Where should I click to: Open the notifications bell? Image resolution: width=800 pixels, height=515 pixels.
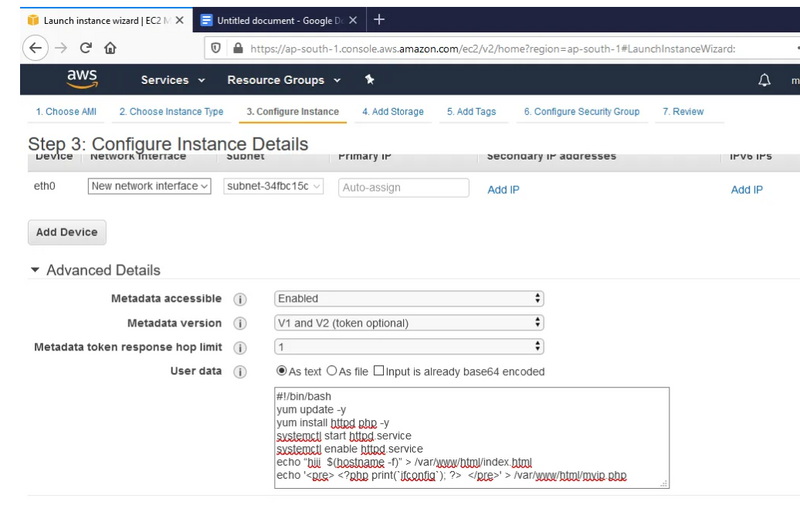pyautogui.click(x=764, y=80)
